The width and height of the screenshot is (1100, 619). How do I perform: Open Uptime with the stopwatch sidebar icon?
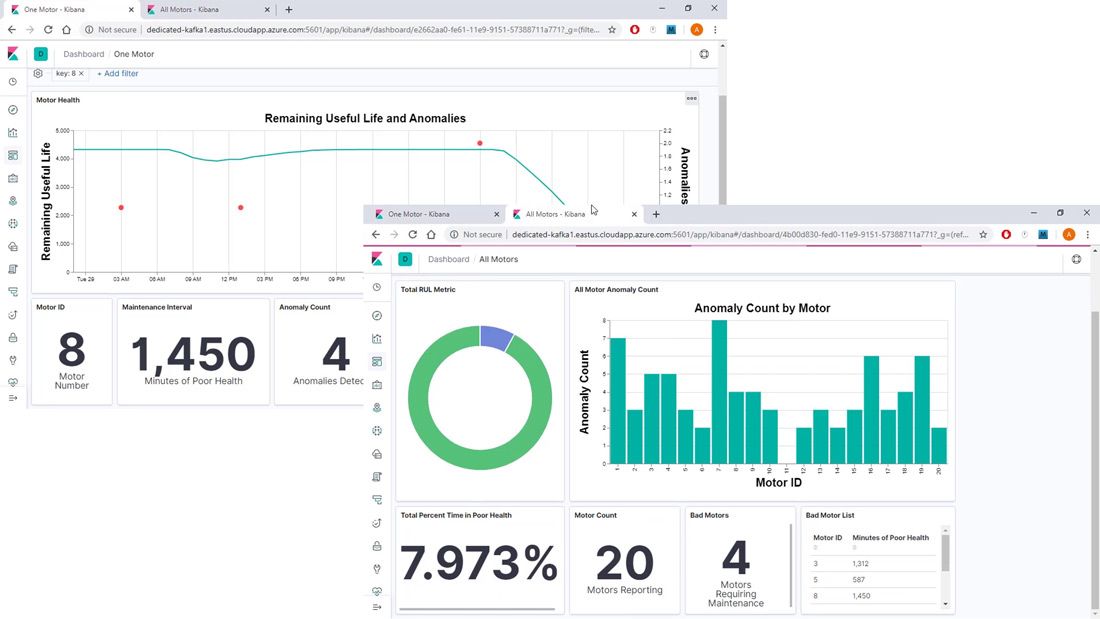12,314
